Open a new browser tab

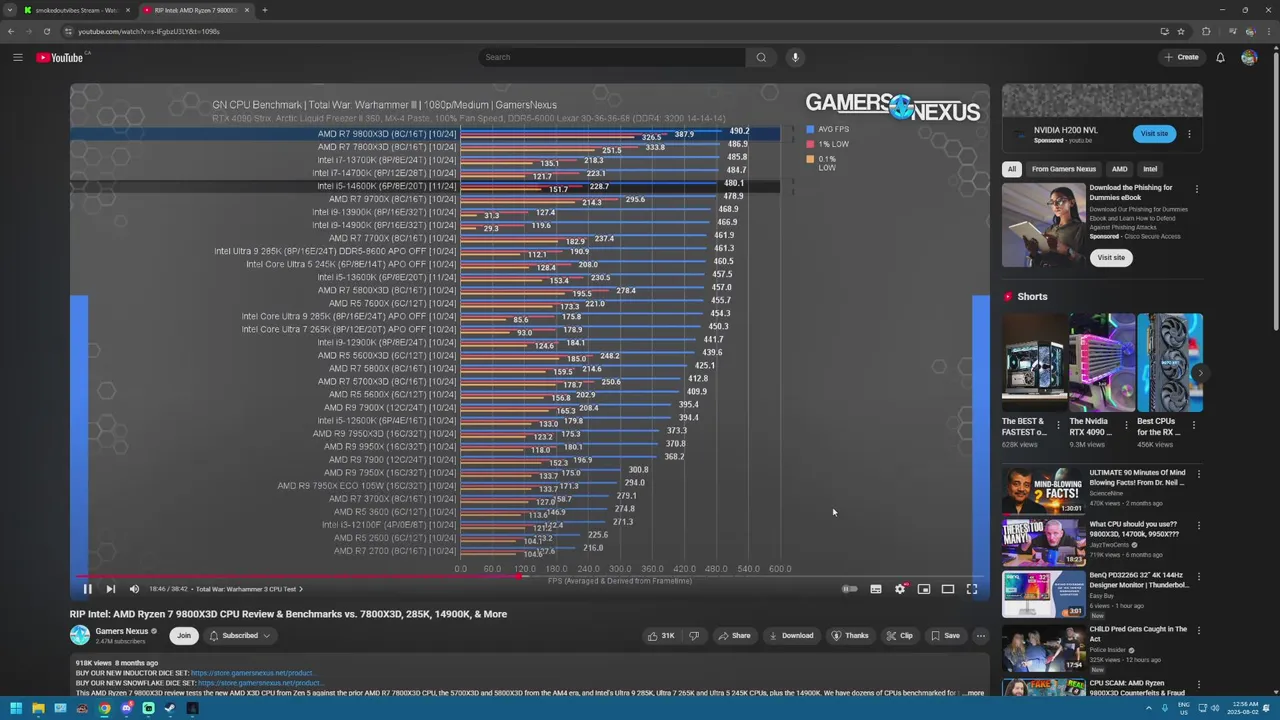[x=264, y=10]
